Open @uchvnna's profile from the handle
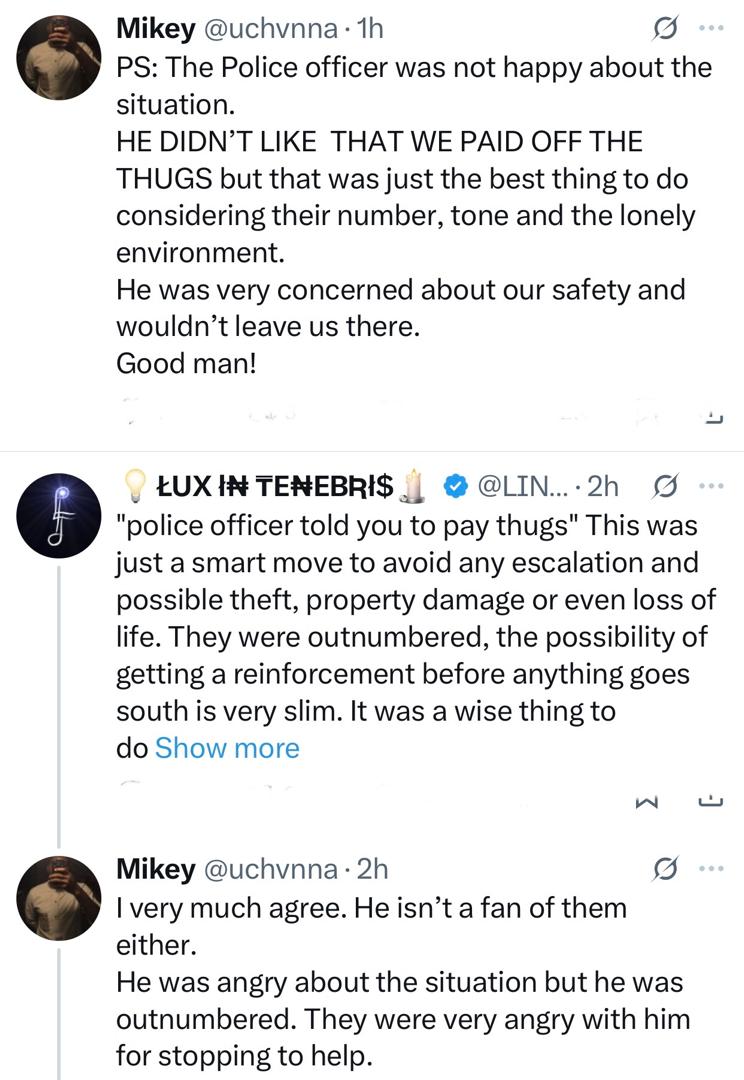 (x=265, y=29)
